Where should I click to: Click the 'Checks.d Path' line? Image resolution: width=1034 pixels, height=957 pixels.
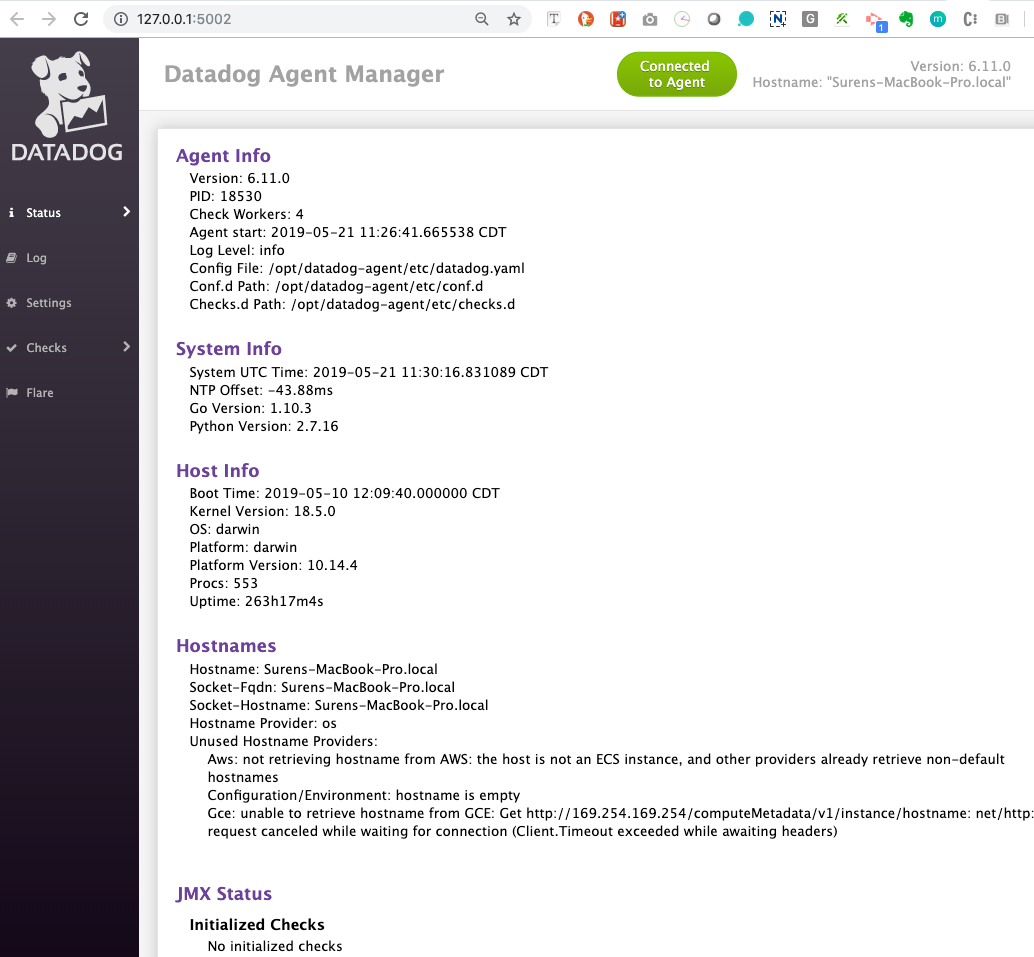(352, 304)
